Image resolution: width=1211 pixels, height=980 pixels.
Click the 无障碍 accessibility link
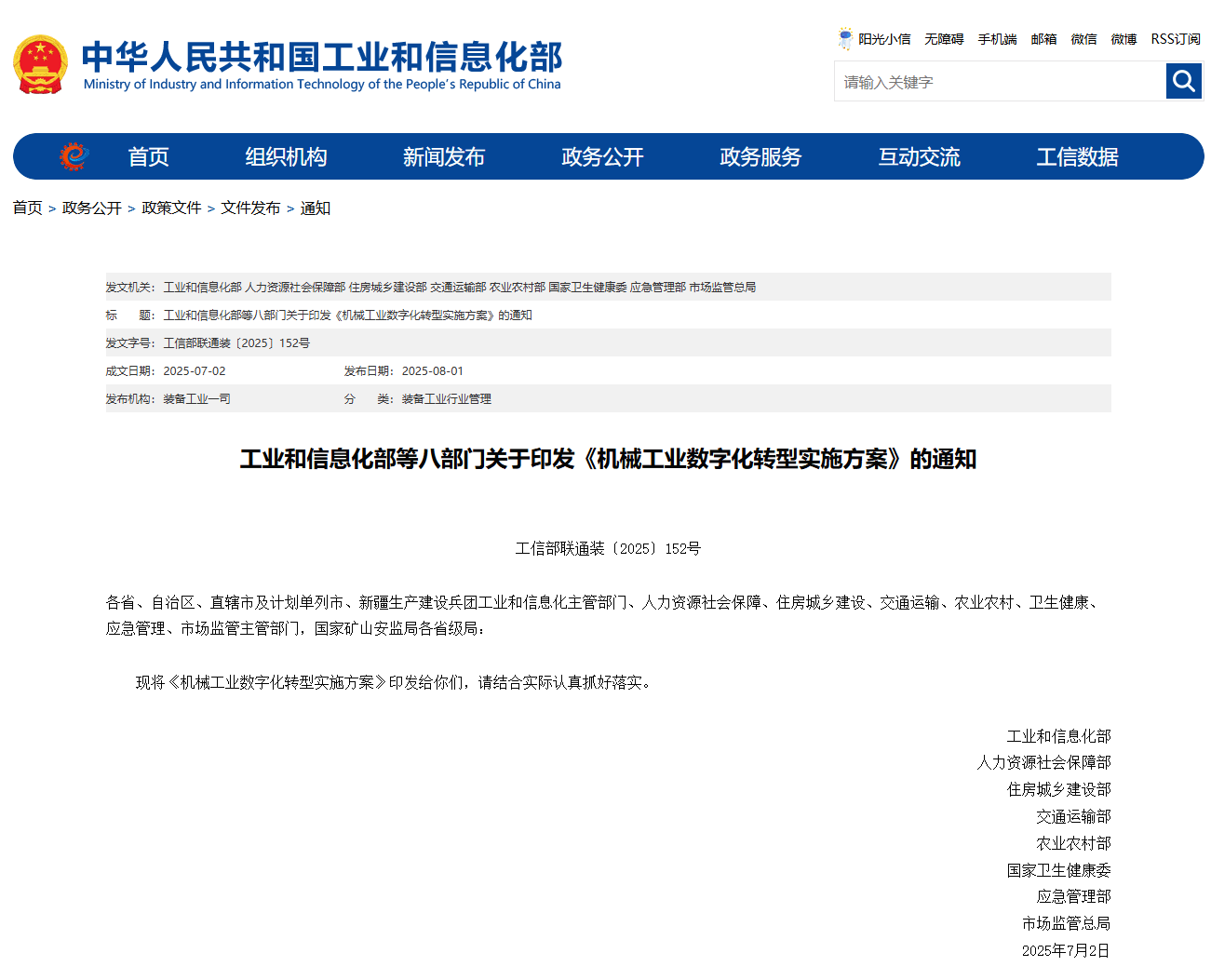click(x=944, y=39)
